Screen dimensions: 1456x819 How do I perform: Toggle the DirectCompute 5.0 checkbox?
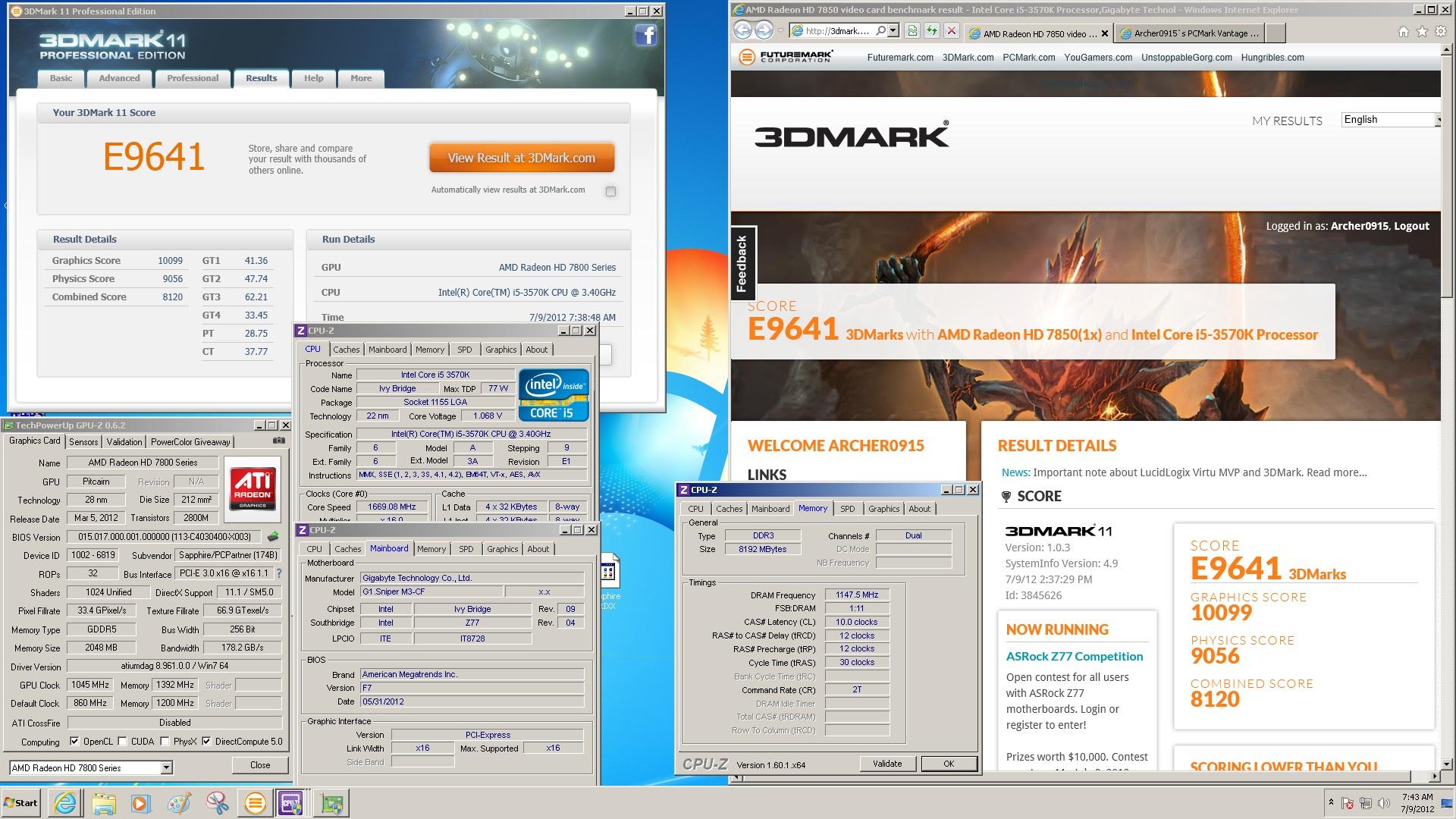pyautogui.click(x=206, y=742)
